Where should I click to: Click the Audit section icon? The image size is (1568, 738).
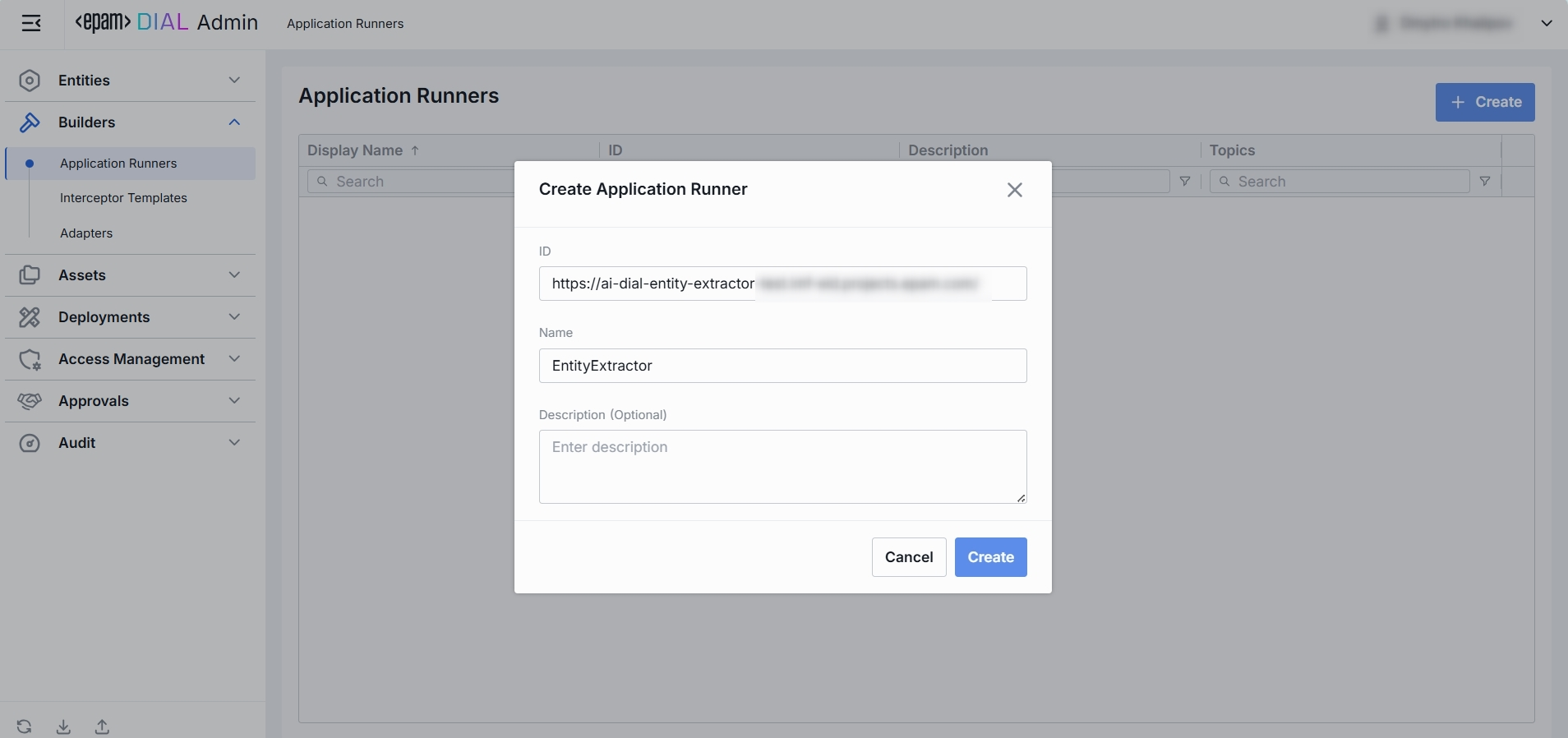pyautogui.click(x=30, y=443)
